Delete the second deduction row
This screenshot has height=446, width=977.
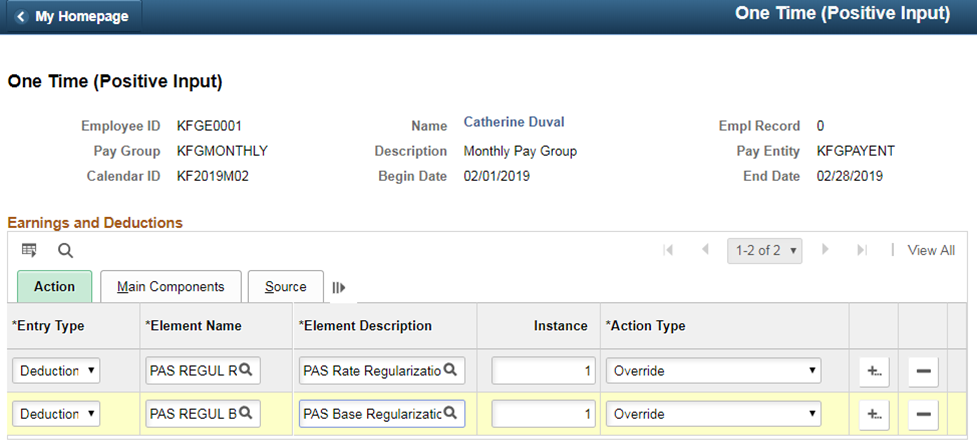click(923, 415)
